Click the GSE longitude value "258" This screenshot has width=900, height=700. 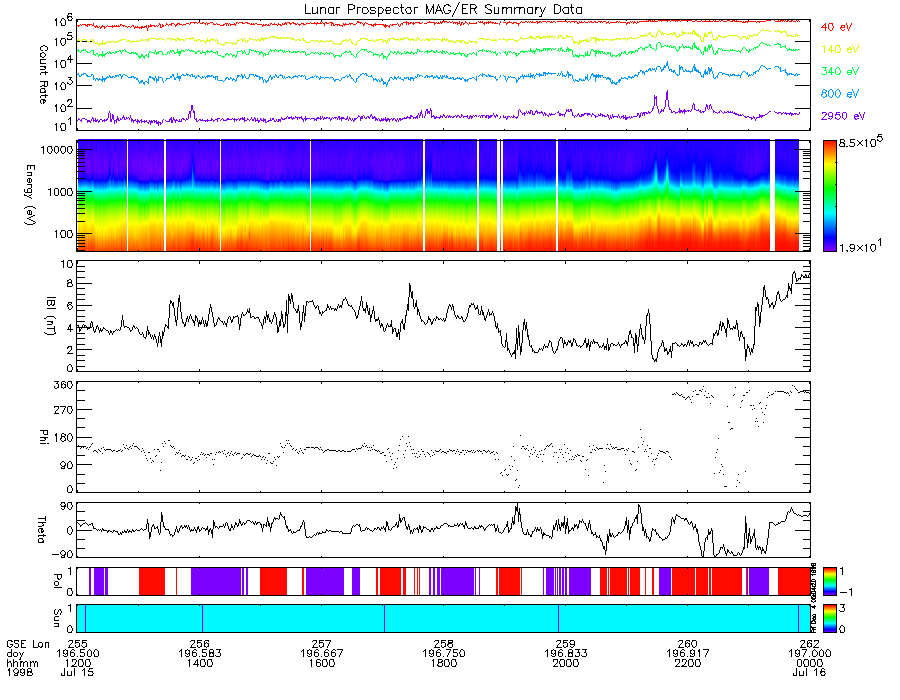444,644
